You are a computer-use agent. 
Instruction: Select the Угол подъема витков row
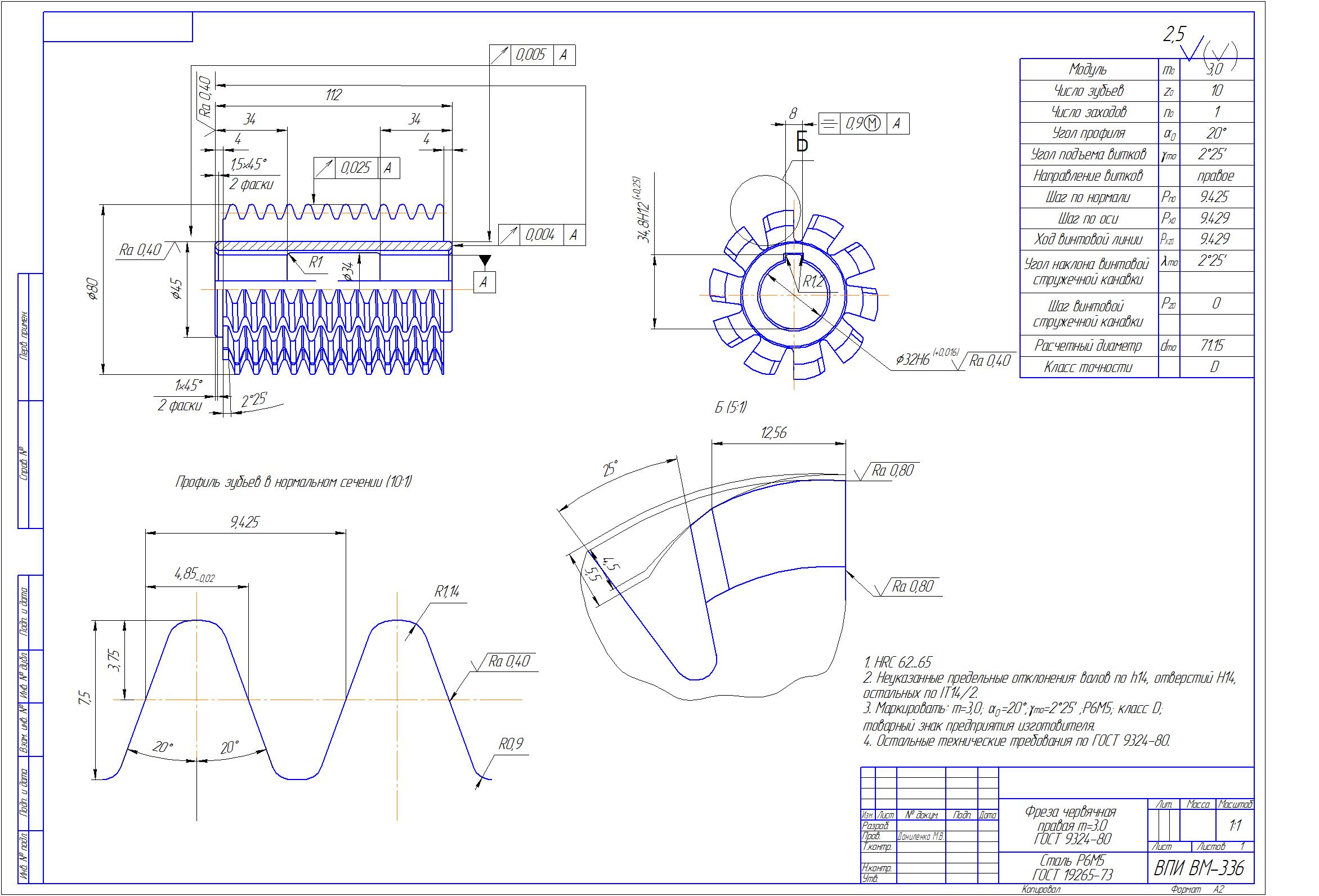tap(1137, 154)
